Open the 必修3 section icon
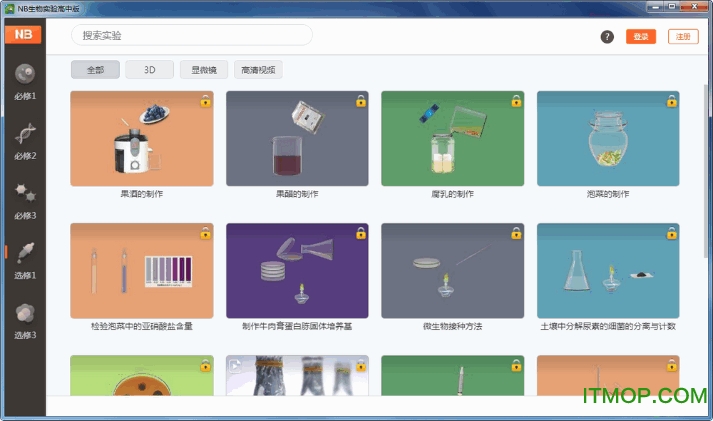The height and width of the screenshot is (421, 713). coord(25,193)
